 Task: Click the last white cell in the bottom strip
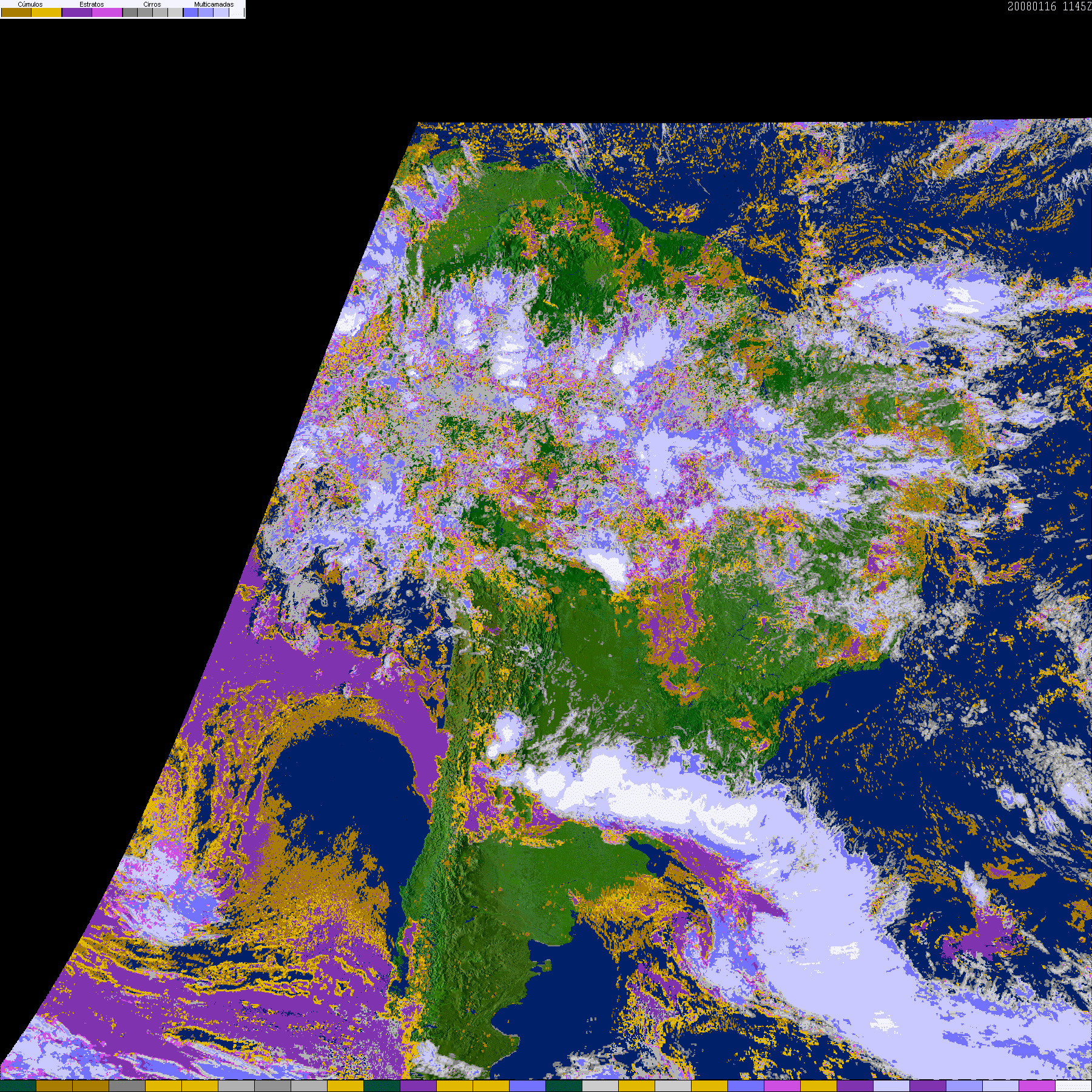pyautogui.click(x=1074, y=1086)
